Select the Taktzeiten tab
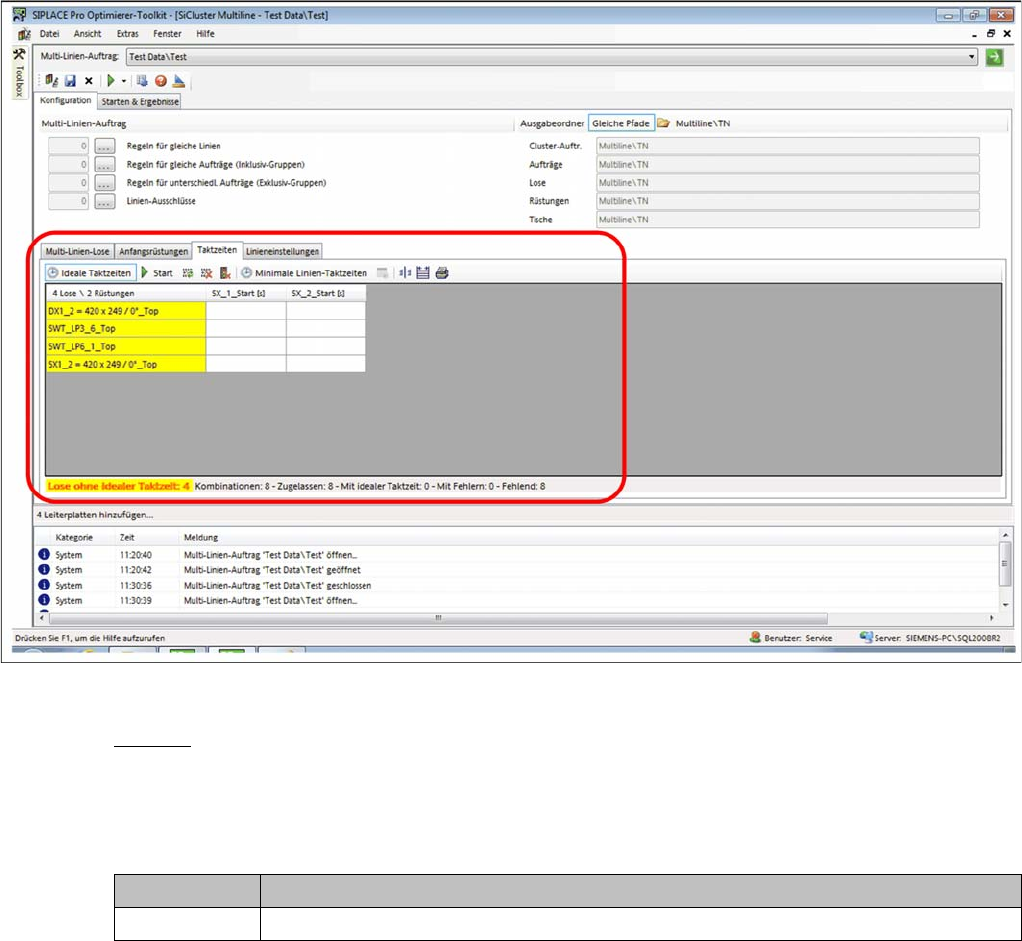Image resolution: width=1022 pixels, height=941 pixels. [217, 250]
